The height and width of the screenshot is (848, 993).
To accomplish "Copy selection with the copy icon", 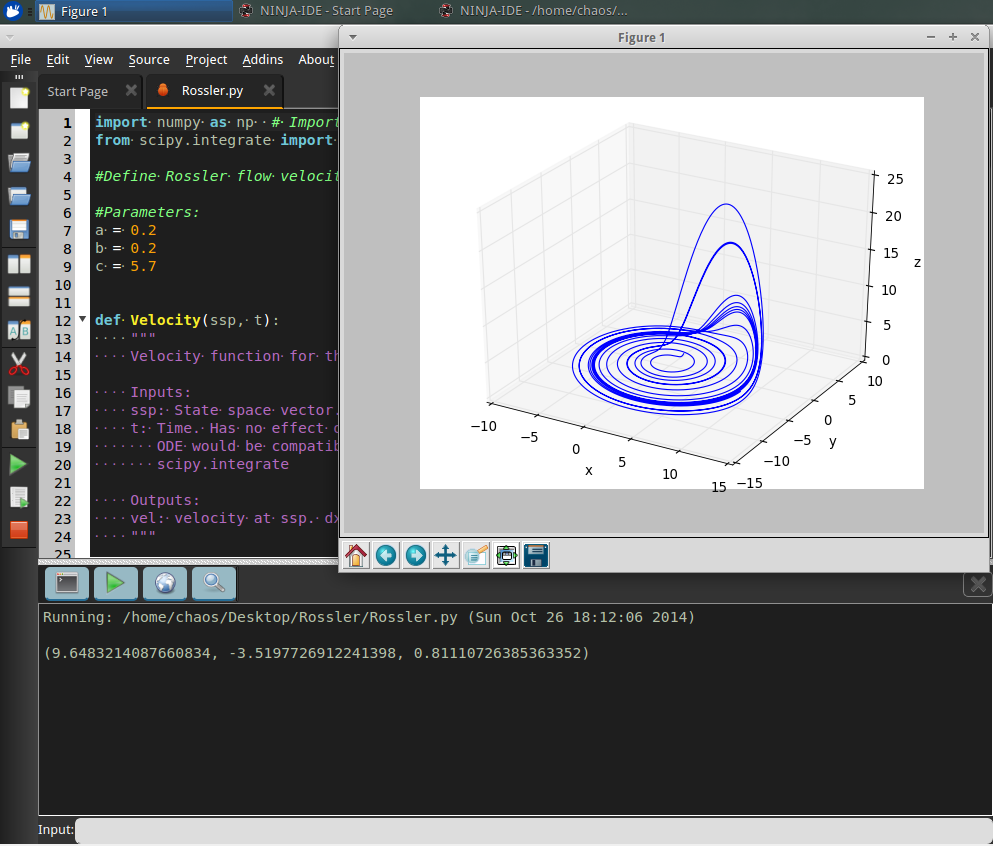I will [19, 398].
